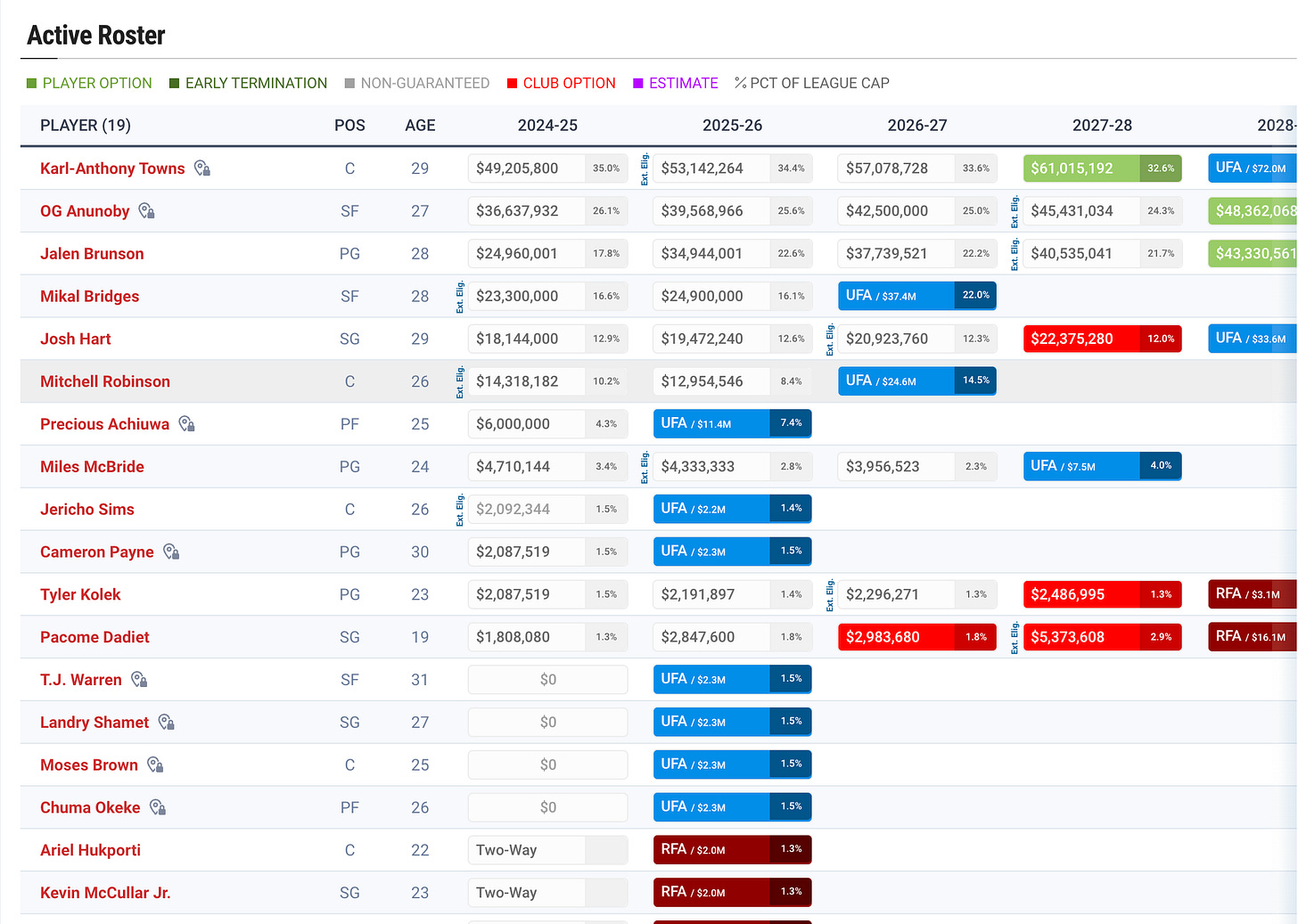Image resolution: width=1298 pixels, height=924 pixels.
Task: Click Mikal Bridges' UFA / $37.4M badge
Action: [x=917, y=296]
